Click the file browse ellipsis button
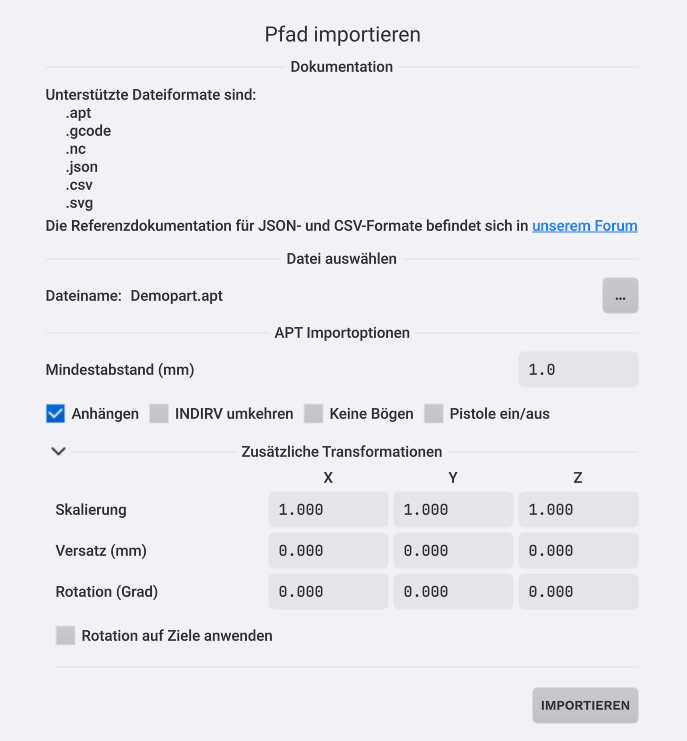The height and width of the screenshot is (741, 687). tap(620, 296)
